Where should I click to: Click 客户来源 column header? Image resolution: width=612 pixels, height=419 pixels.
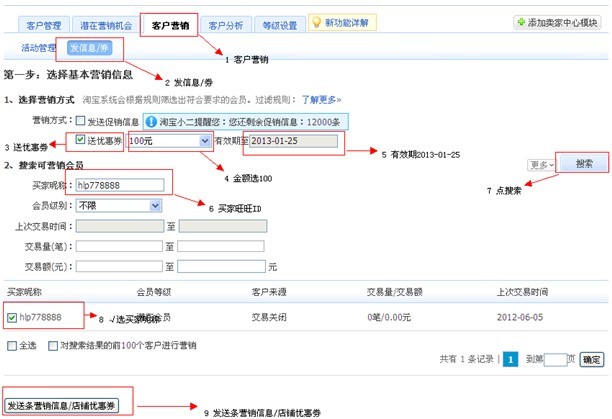tap(269, 292)
